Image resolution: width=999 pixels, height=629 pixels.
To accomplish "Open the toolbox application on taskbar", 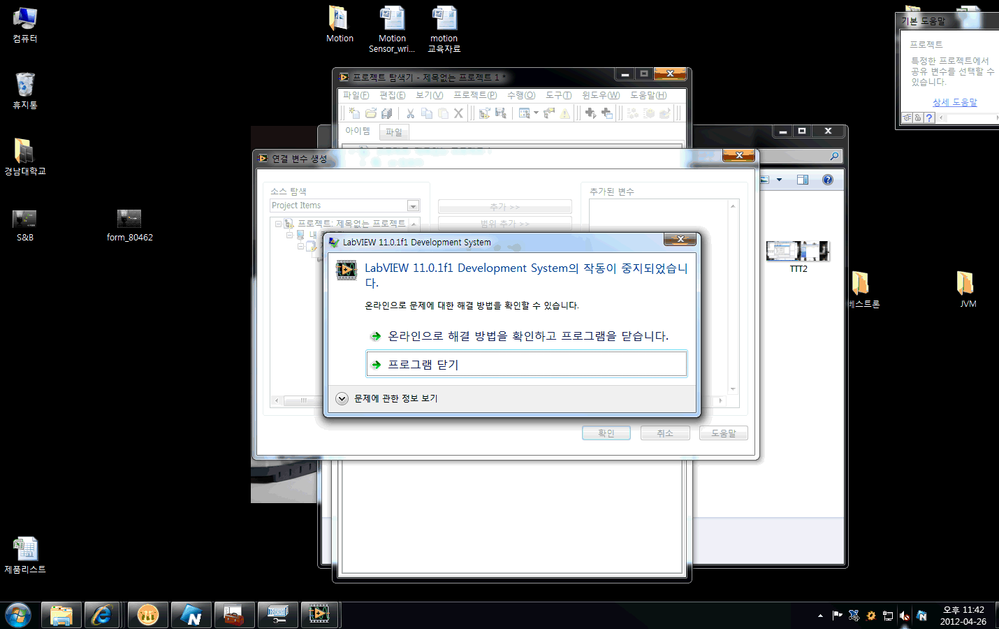I will 234,615.
